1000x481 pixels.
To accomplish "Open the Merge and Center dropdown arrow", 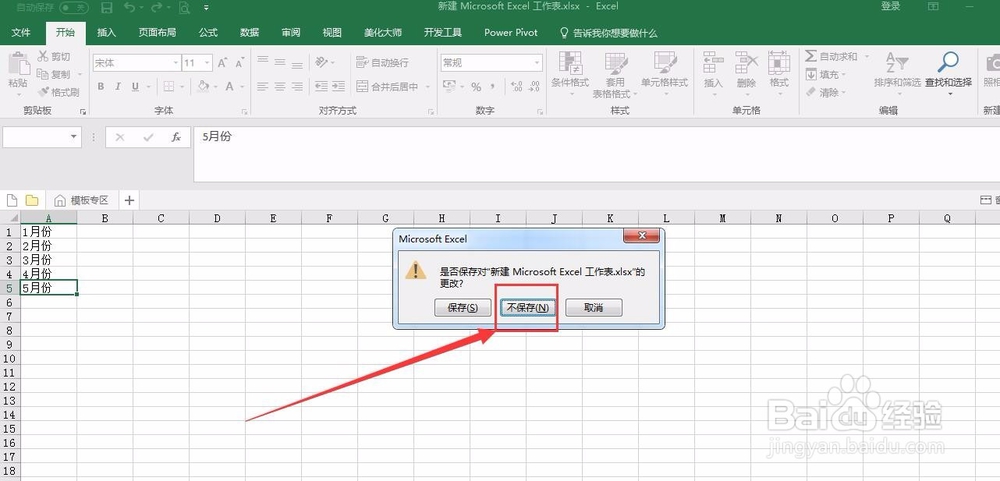I will coord(428,86).
